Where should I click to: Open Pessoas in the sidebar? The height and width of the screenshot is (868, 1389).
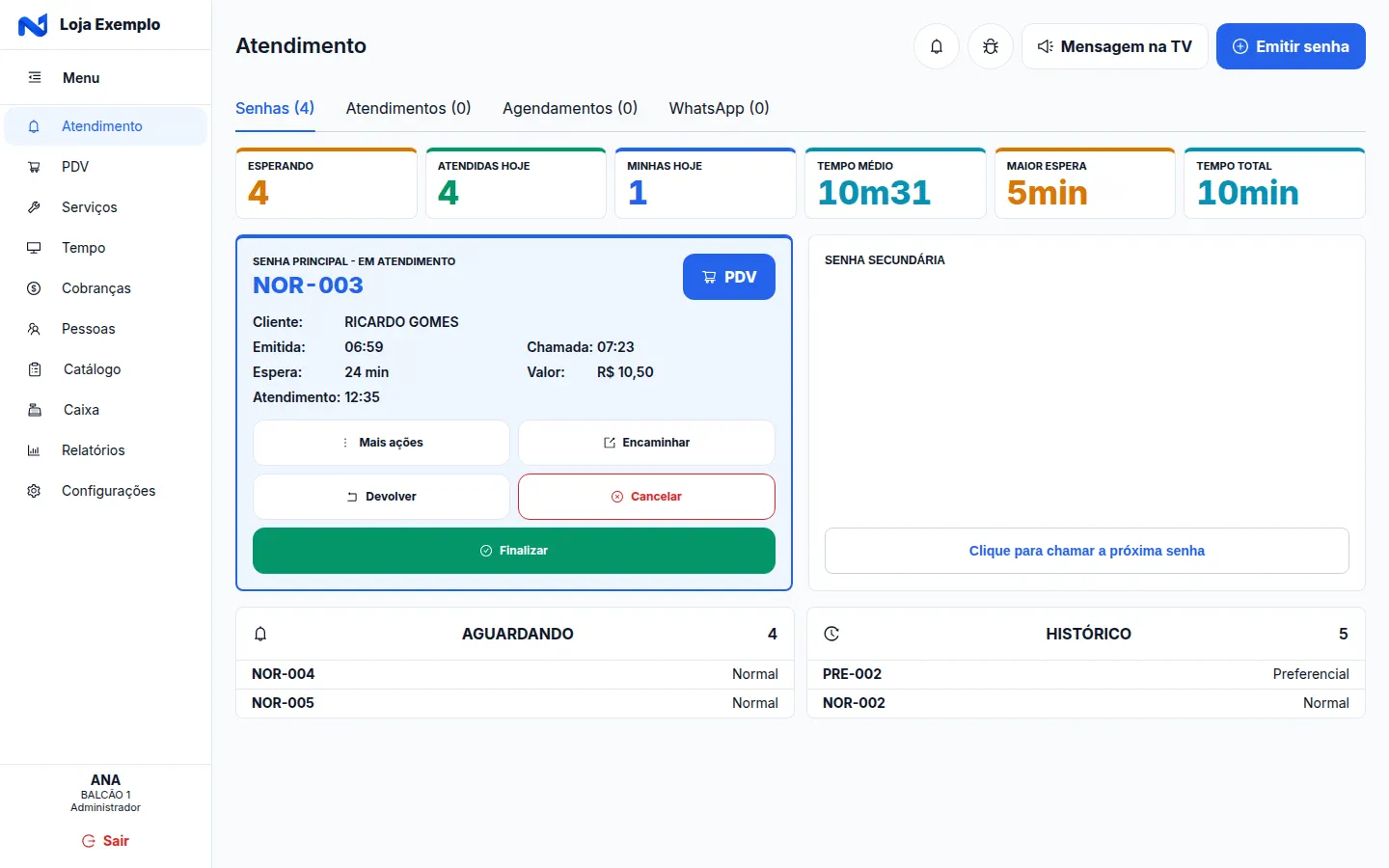click(106, 329)
